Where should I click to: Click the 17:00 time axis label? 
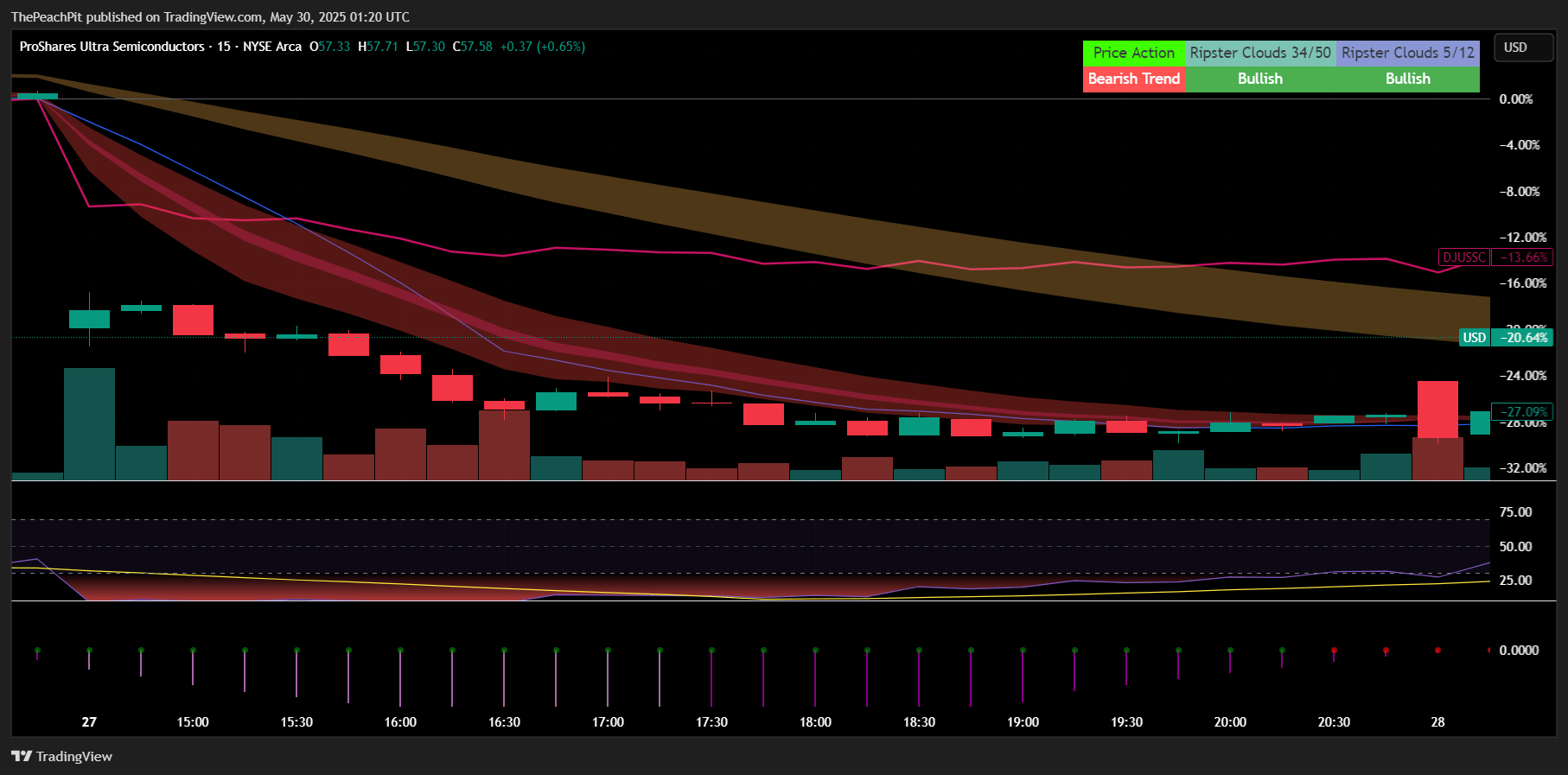(x=608, y=722)
